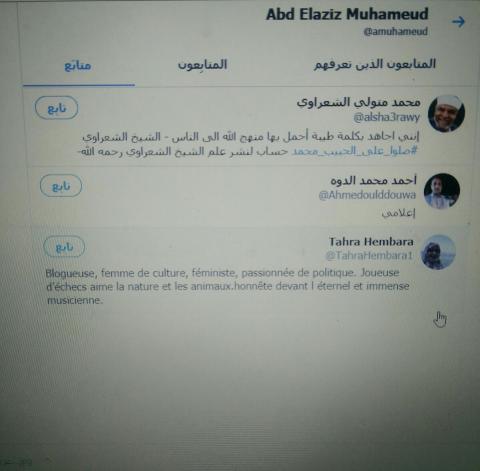Click Tahra Hembara's French bio text
This screenshot has height=471, width=480.
tap(227, 286)
